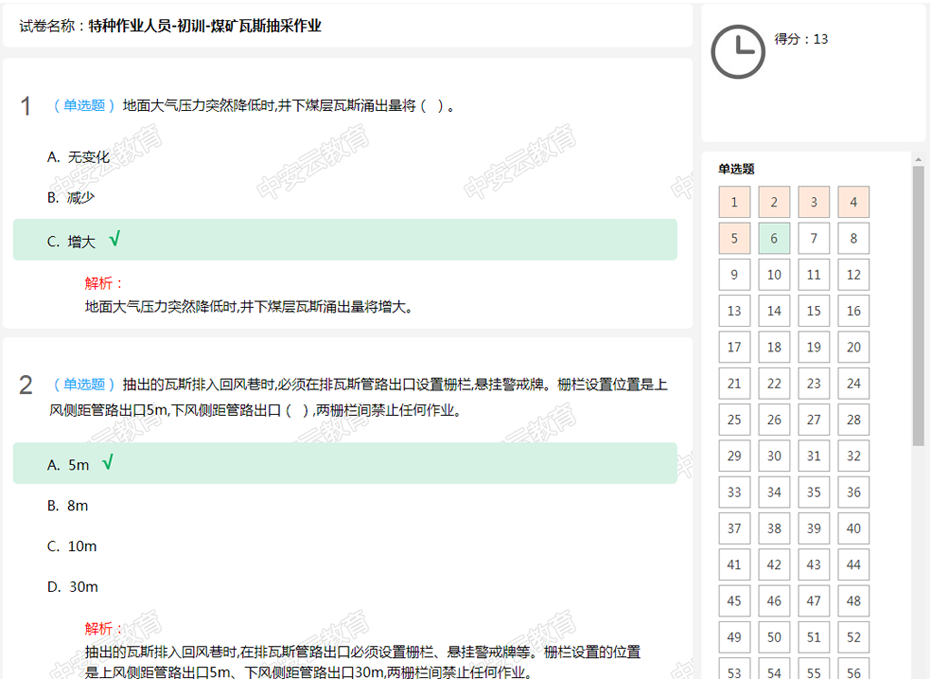Select option D 30m for question 2

tap(72, 587)
